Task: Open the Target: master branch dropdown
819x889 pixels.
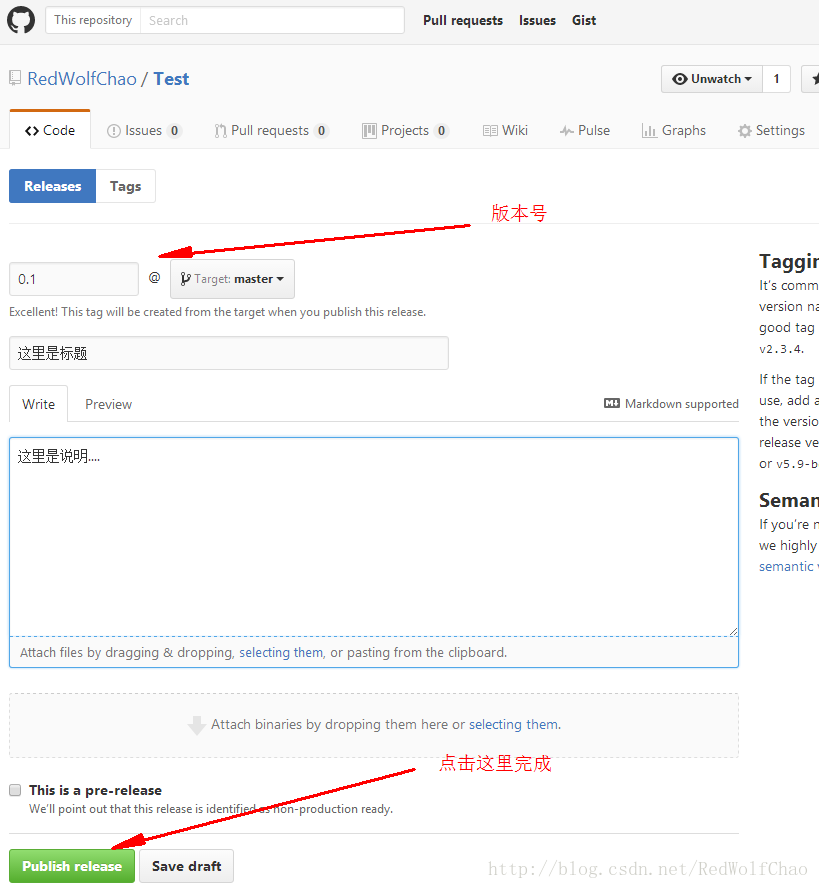Action: click(x=232, y=279)
